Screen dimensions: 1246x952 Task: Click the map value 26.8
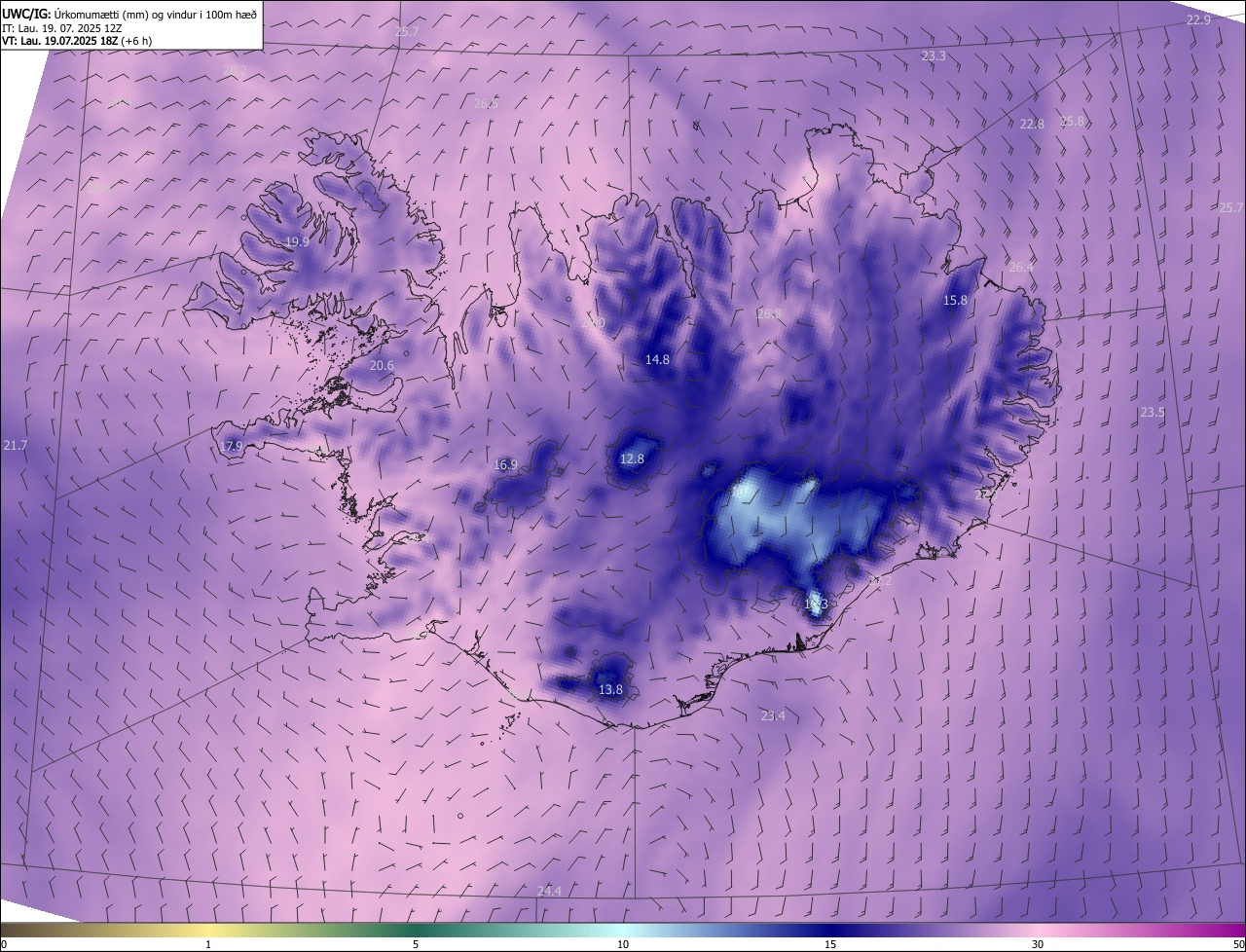(x=769, y=313)
